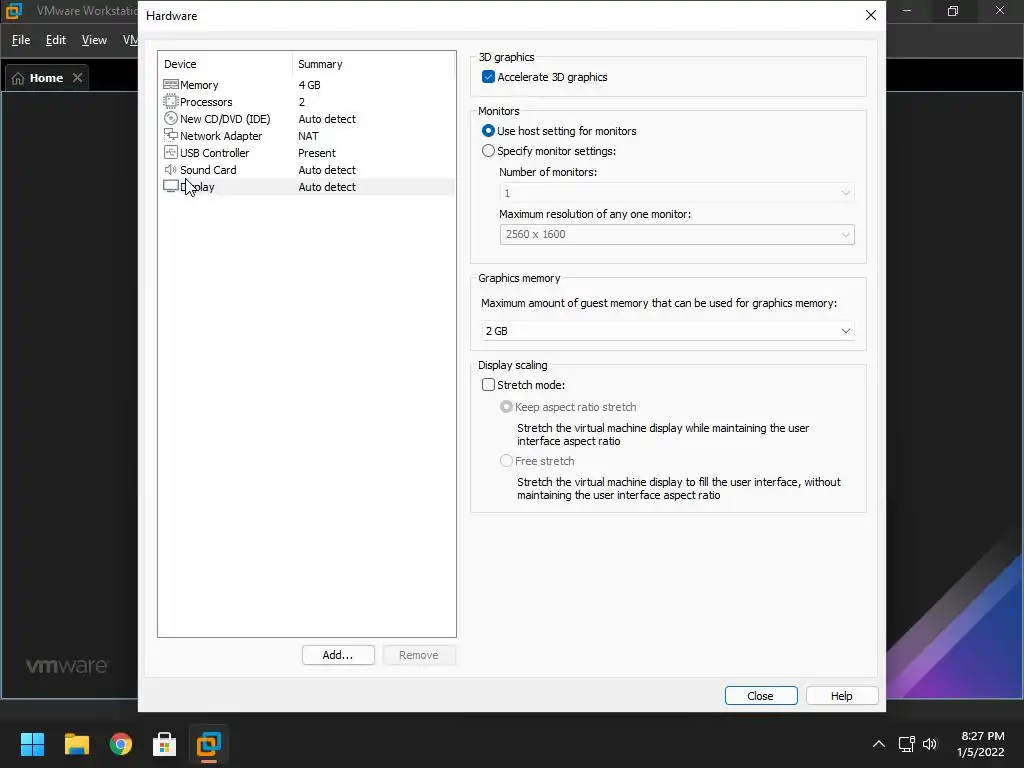Screen dimensions: 1024x768
Task: Click the USB Controller summary Present
Action: coord(317,153)
